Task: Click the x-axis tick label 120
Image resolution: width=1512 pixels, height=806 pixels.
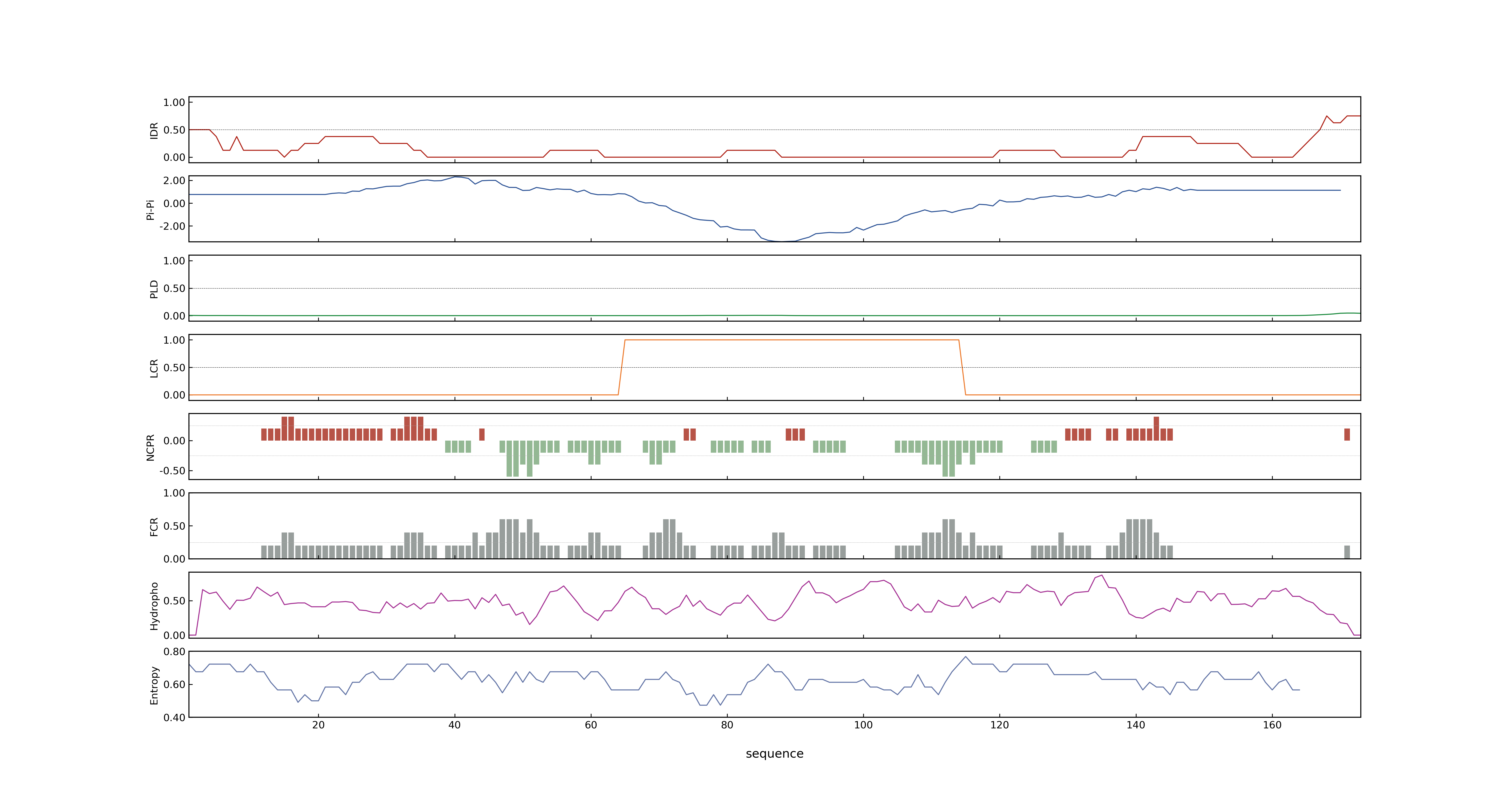Action: 999,725
